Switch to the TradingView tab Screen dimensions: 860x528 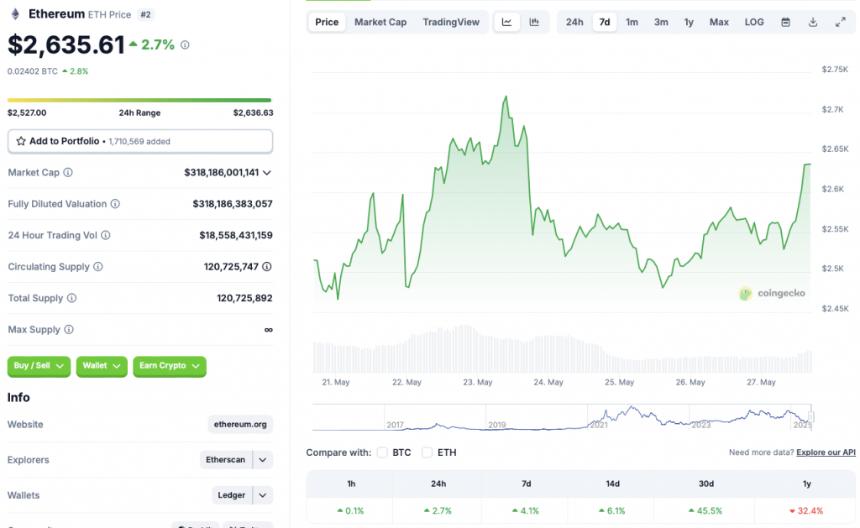click(451, 22)
